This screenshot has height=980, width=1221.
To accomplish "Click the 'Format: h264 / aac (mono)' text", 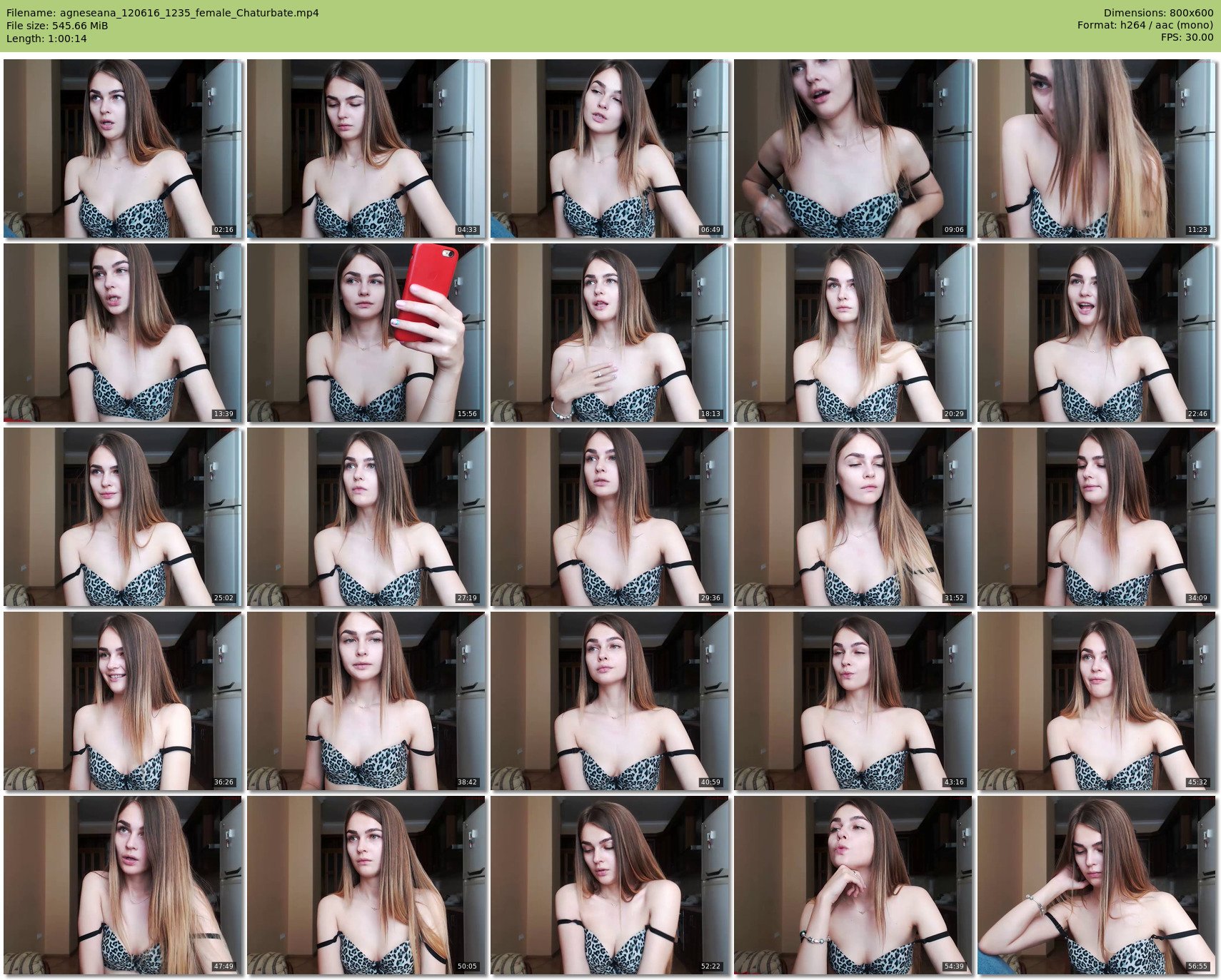I will (x=1145, y=26).
